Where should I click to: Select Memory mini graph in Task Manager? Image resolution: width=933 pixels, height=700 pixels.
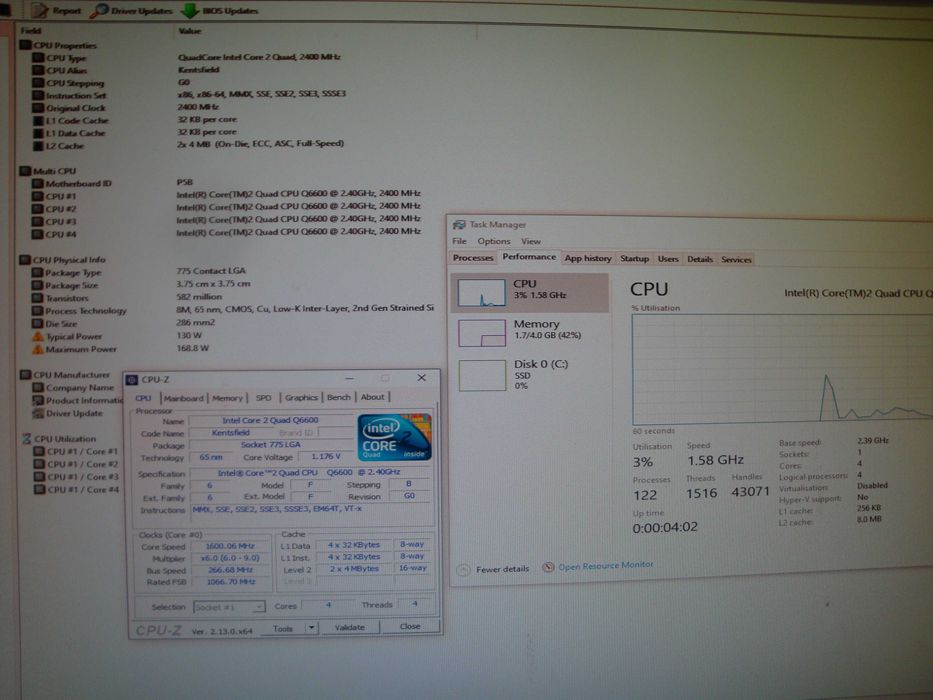coord(482,333)
